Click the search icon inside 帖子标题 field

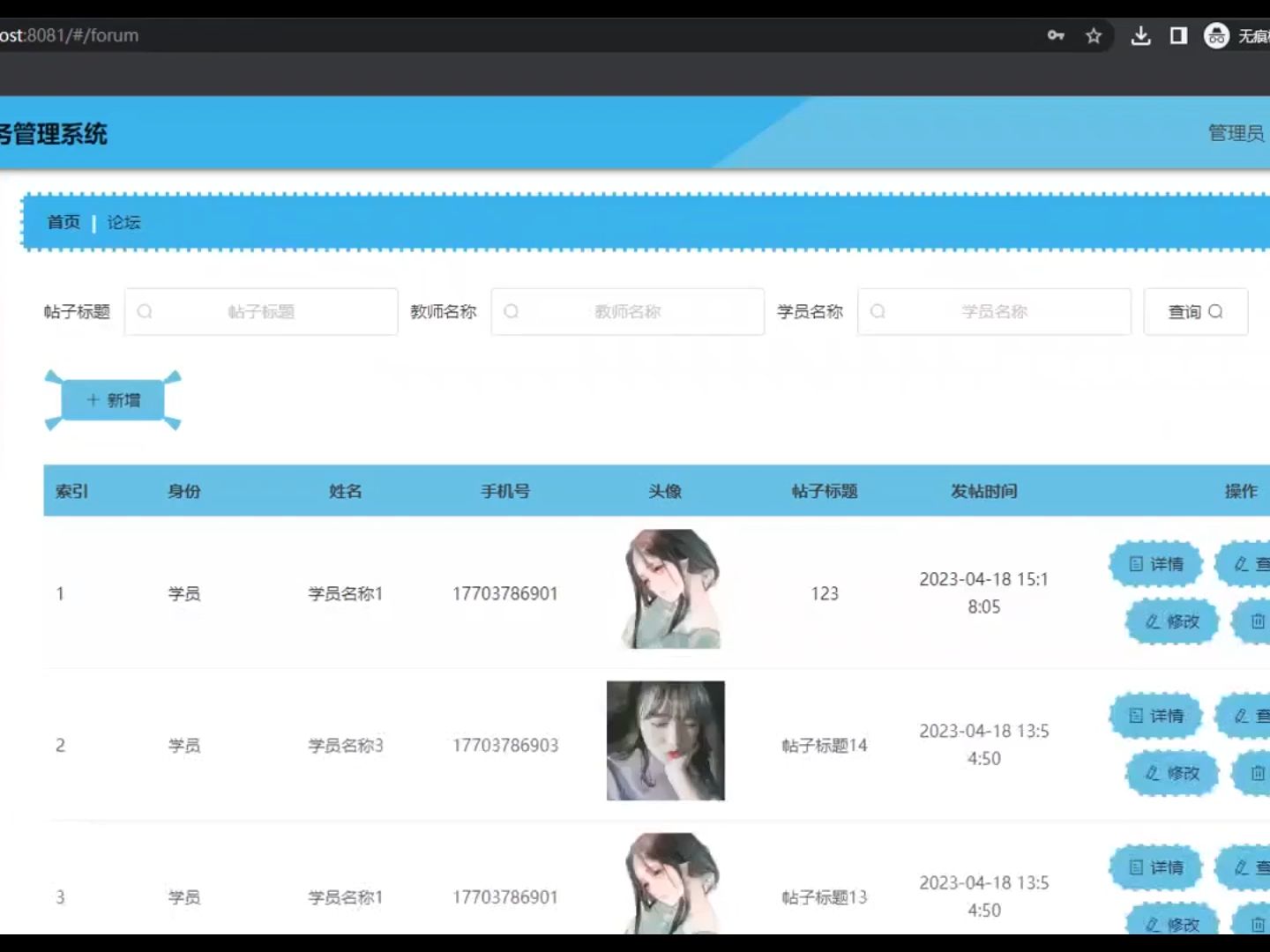[145, 311]
